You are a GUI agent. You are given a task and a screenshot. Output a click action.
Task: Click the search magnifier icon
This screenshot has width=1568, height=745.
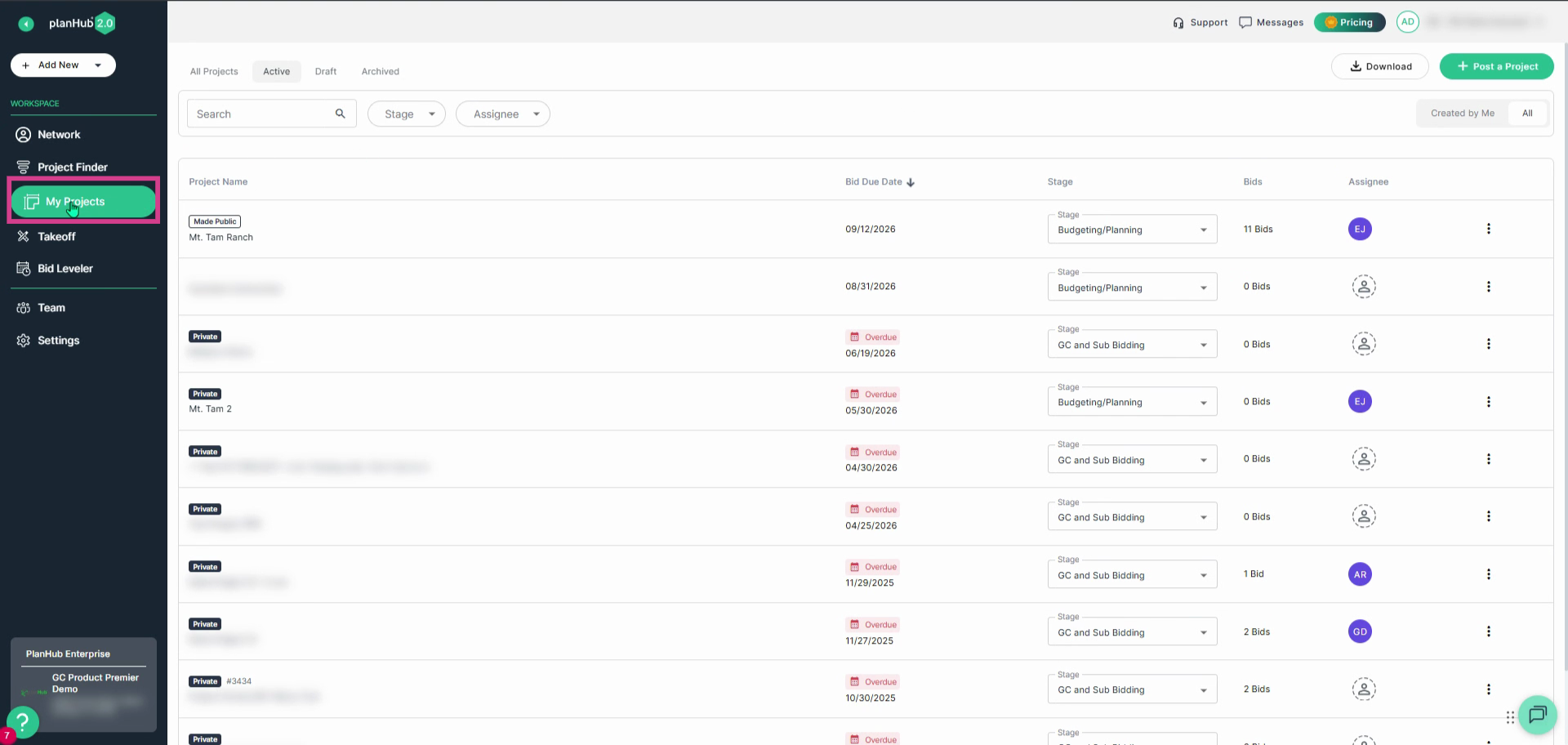[341, 114]
